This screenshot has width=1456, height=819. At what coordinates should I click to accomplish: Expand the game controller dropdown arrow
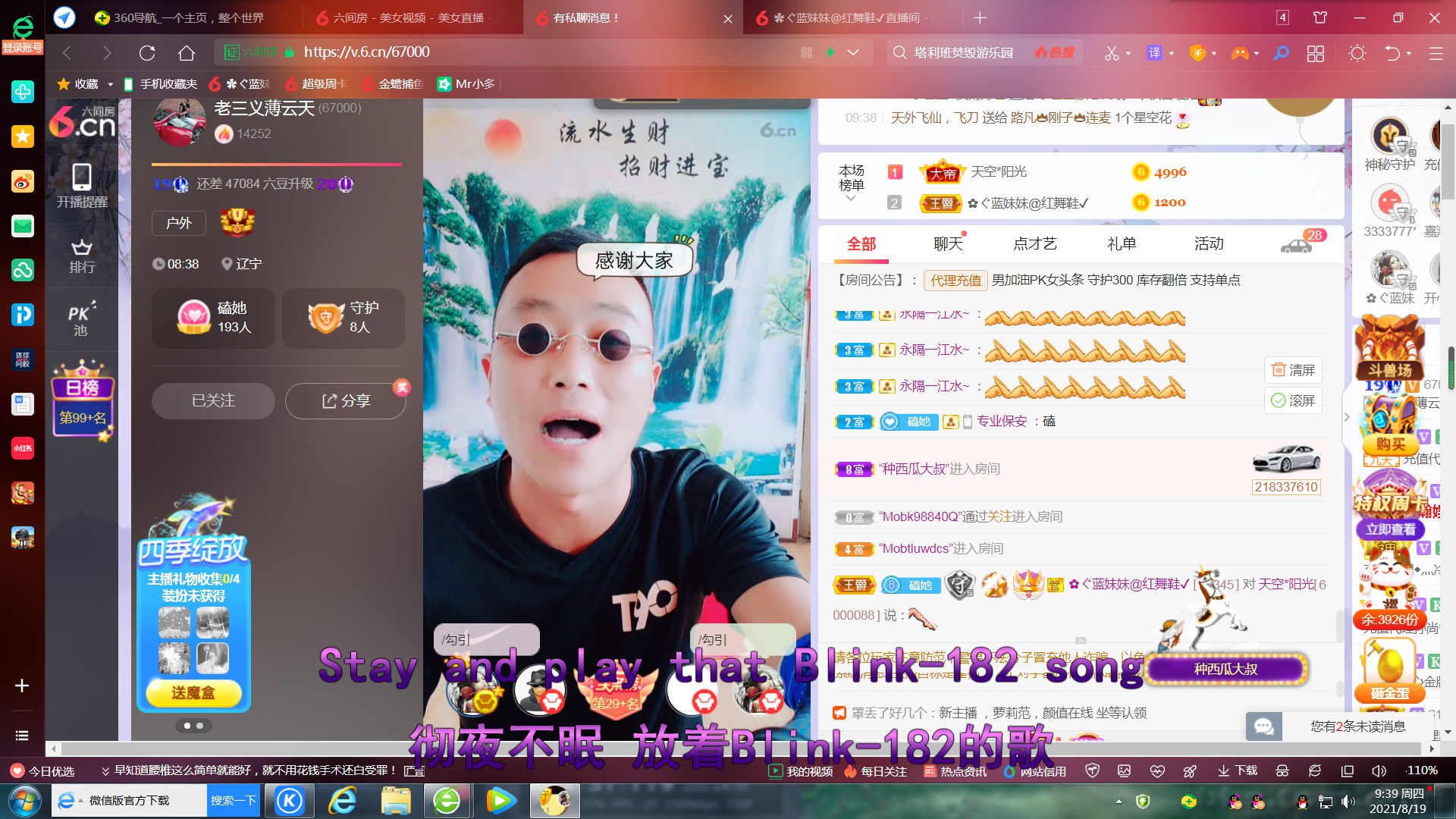pyautogui.click(x=1257, y=53)
